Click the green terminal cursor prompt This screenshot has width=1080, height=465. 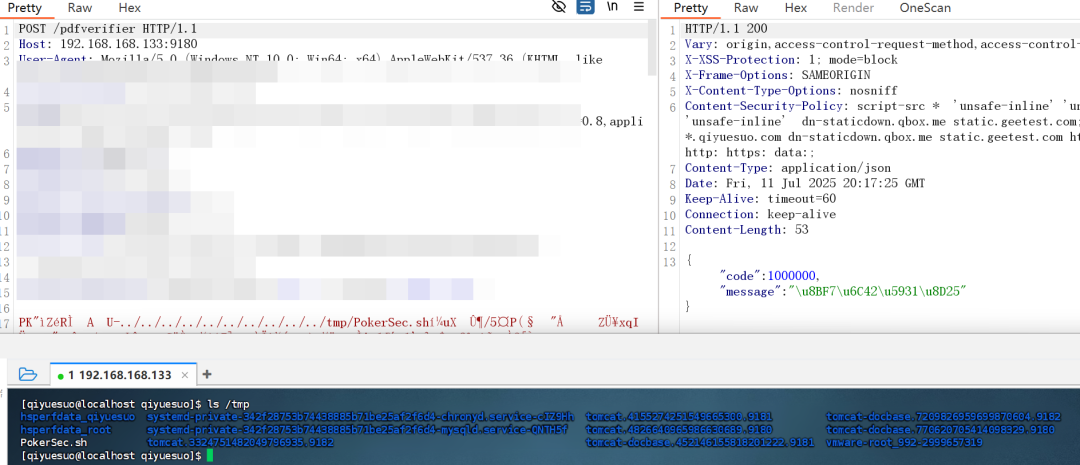click(x=209, y=455)
